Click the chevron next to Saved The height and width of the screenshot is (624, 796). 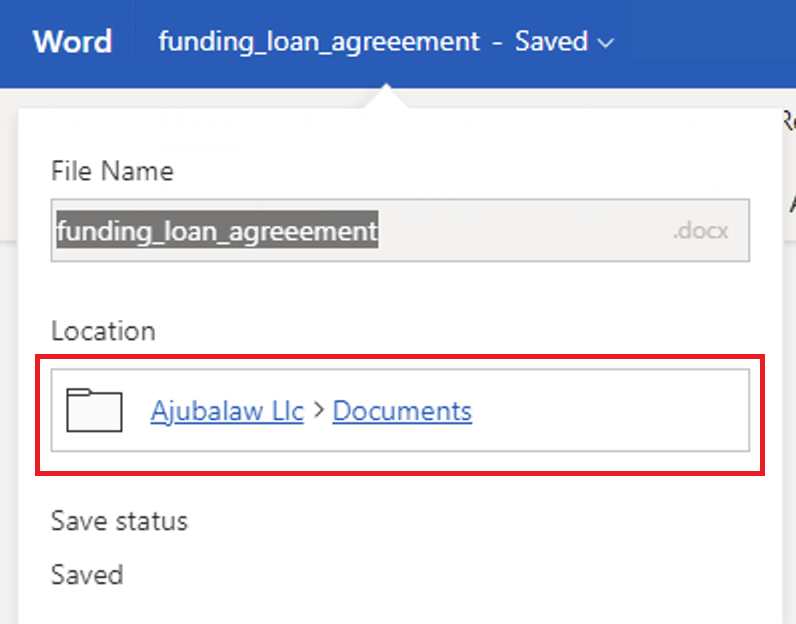click(x=605, y=43)
